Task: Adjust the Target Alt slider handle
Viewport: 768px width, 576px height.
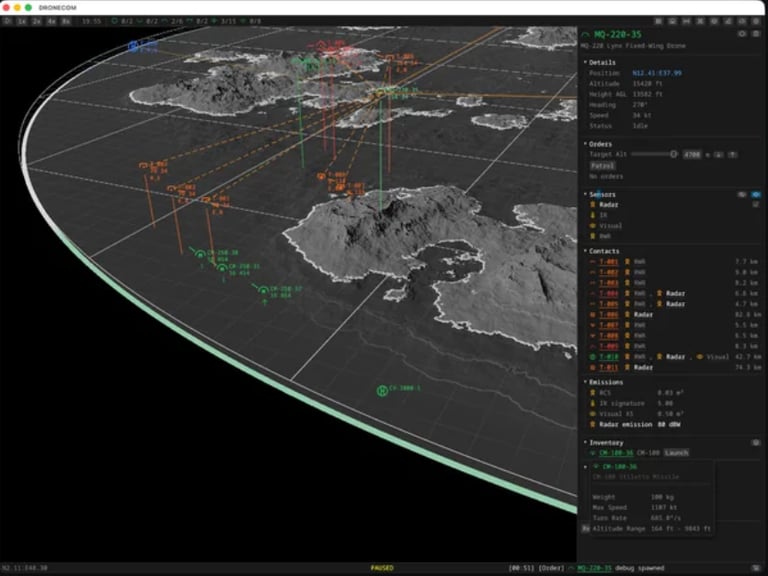Action: tap(674, 154)
